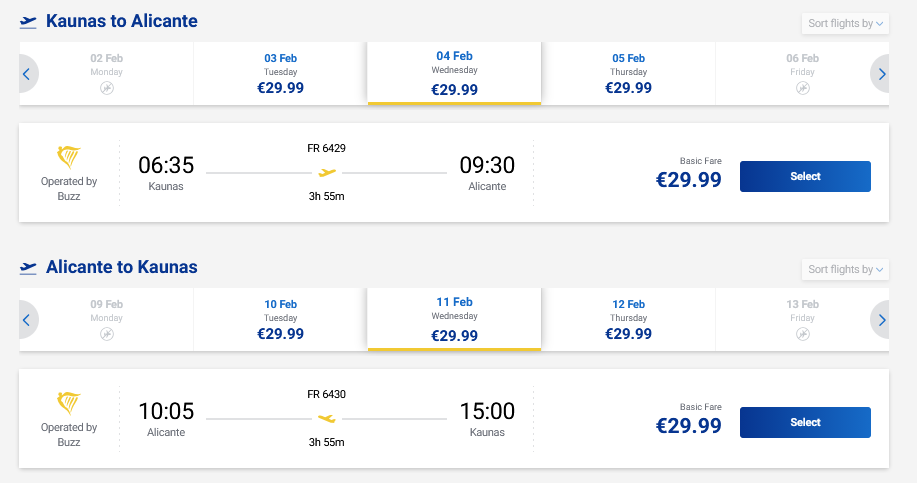Open the Sort flights by dropdown for Kaunas to Alicante
The height and width of the screenshot is (483, 917).
click(845, 23)
